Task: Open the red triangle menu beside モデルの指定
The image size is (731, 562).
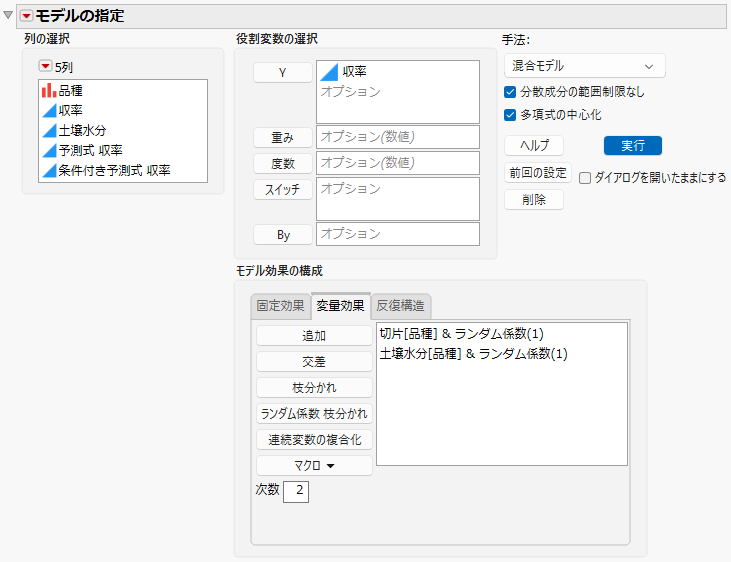Action: 27,16
